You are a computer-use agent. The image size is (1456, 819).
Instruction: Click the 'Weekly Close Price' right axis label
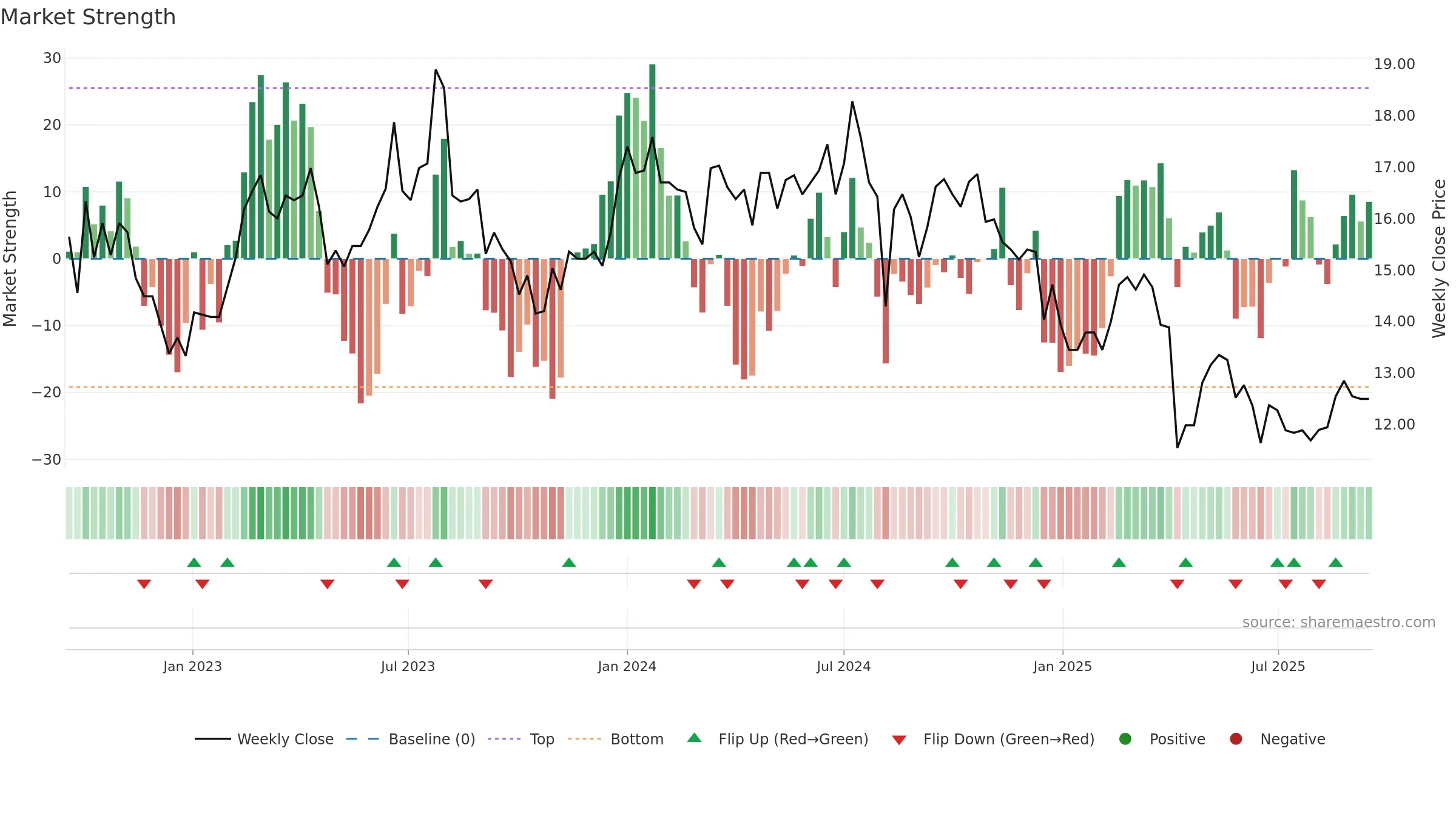point(1439,258)
